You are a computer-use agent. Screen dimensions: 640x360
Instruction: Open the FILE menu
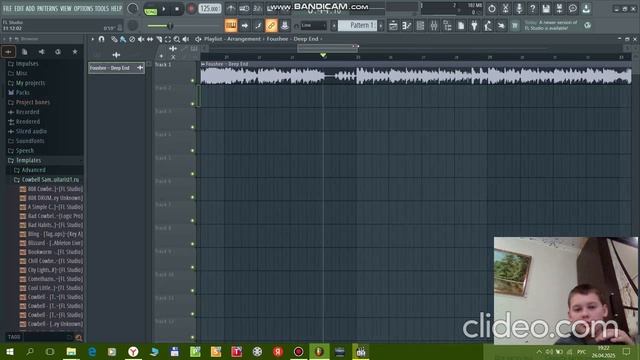[7, 8]
